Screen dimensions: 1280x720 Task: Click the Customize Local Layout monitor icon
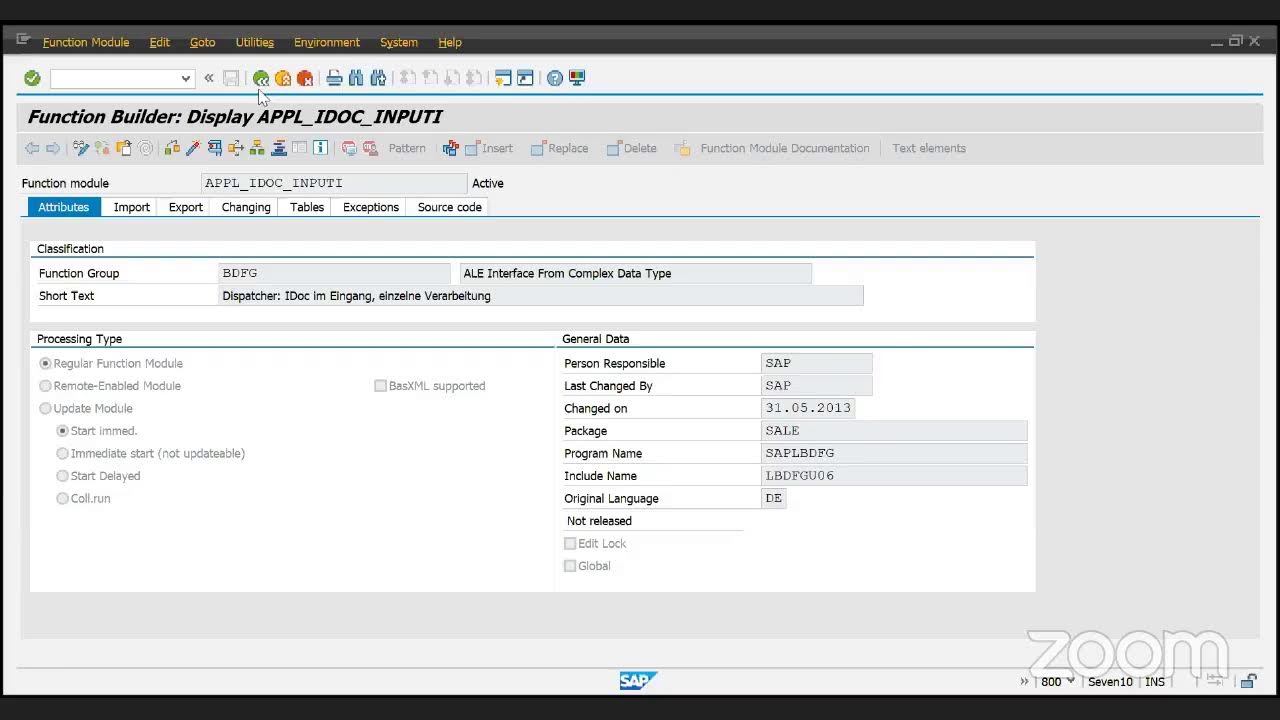click(577, 78)
